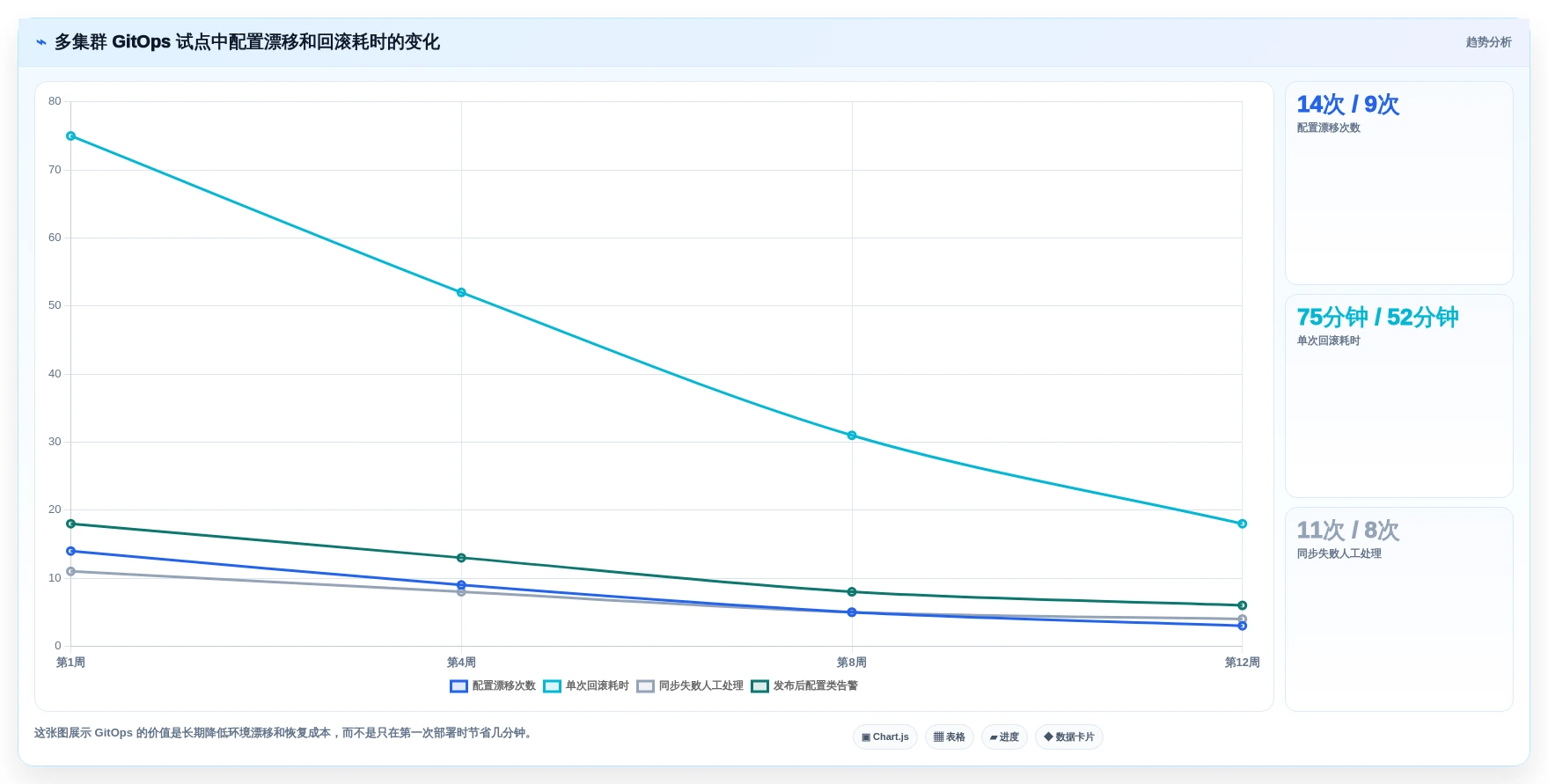Click the 75分钟 / 52分钟 单次回滚耗时 card

(x=1399, y=396)
